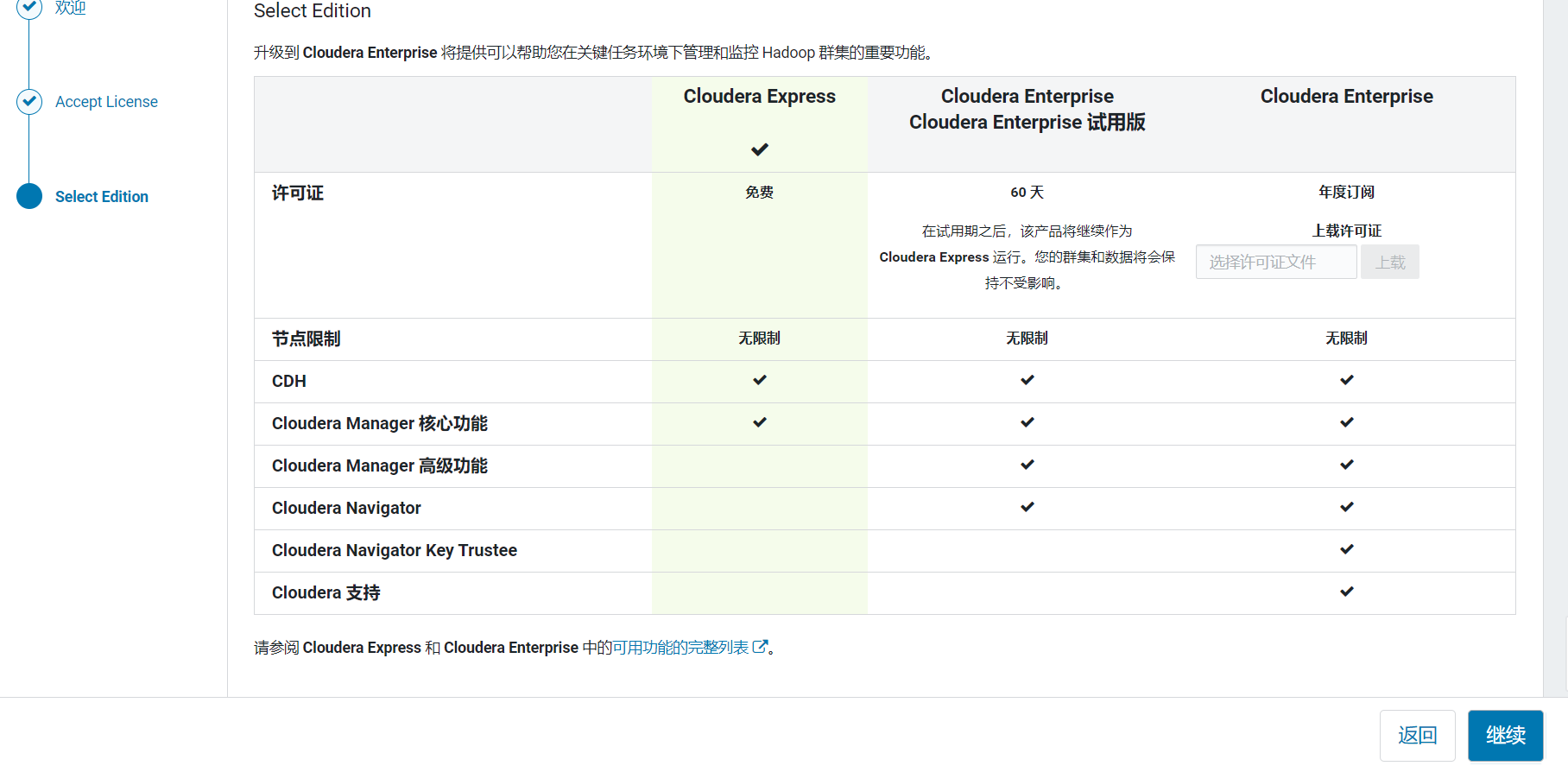Click the CDH checkmark in Enterprise trial column
Viewport: 1568px width, 766px height.
pos(1027,380)
